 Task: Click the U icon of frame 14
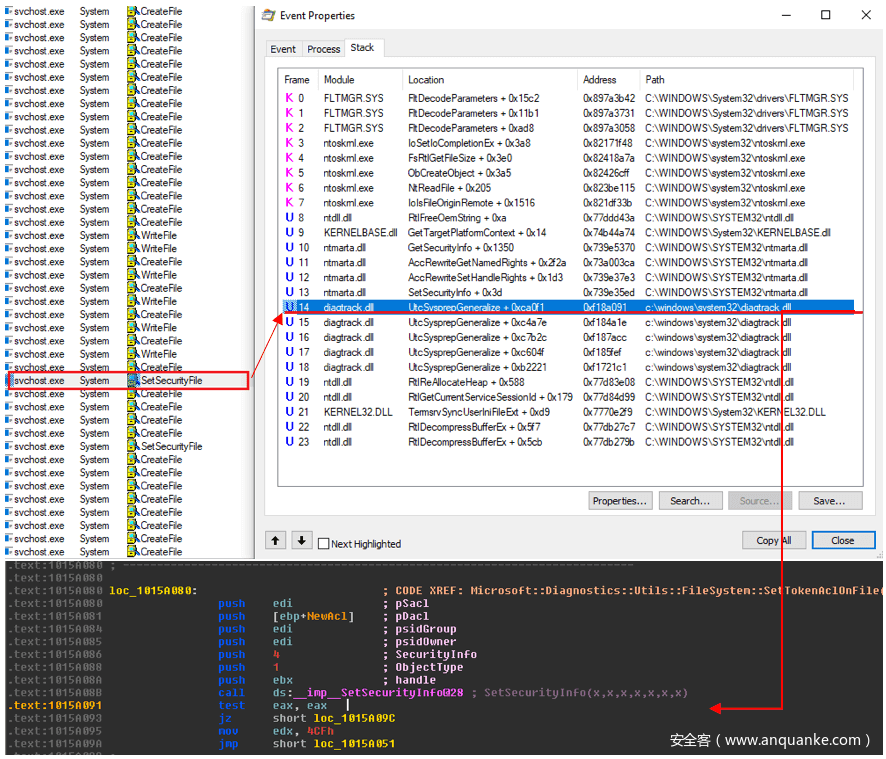tap(290, 307)
